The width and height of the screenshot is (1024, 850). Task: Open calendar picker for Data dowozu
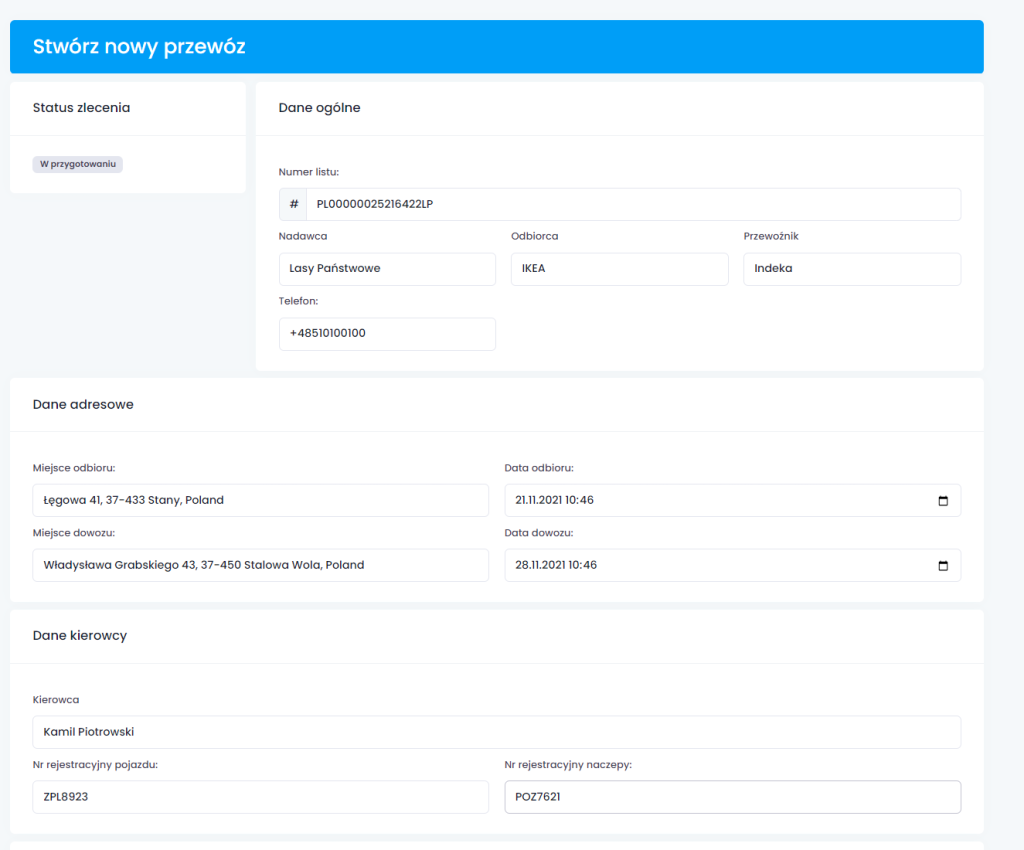coord(943,565)
